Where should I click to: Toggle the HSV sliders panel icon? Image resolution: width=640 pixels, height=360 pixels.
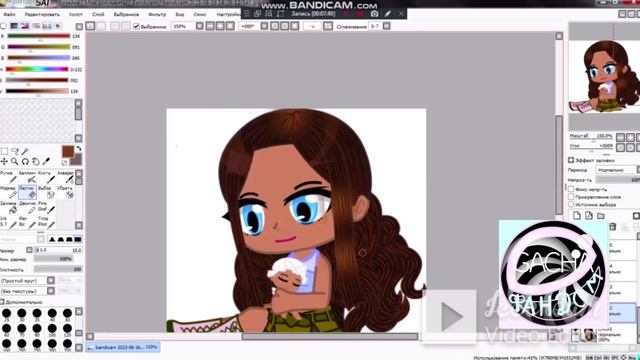point(25,26)
